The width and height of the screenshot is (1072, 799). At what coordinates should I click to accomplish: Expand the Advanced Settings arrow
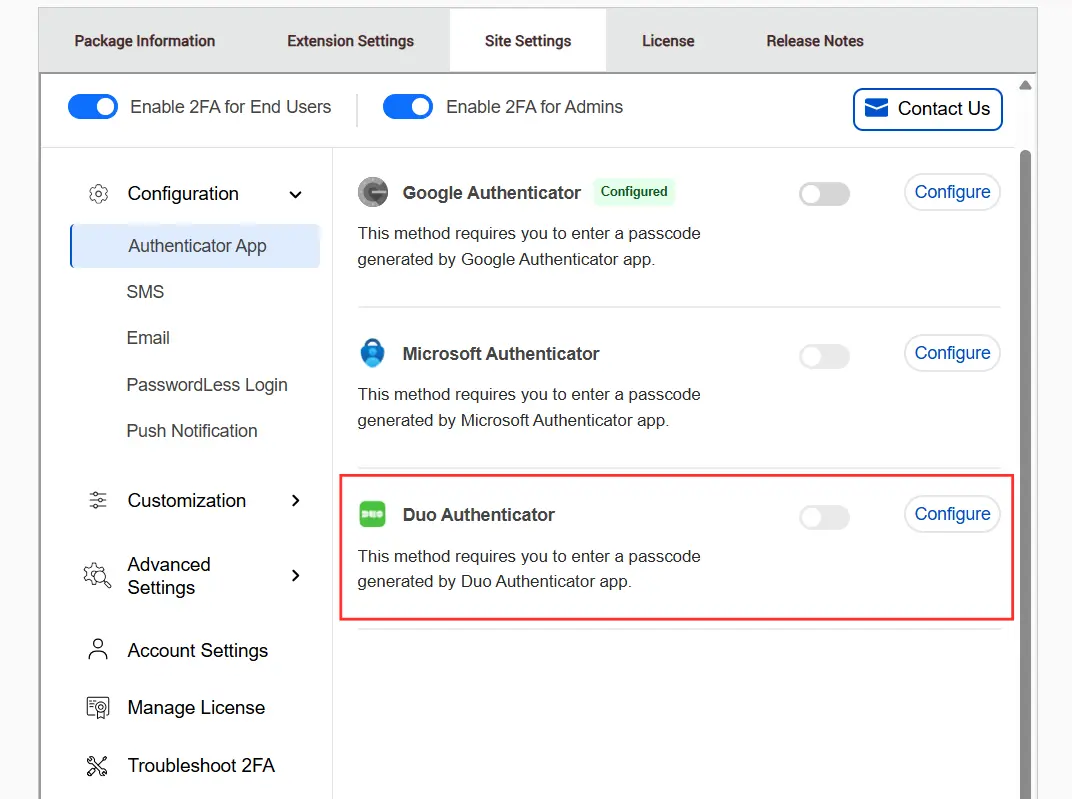tap(295, 575)
